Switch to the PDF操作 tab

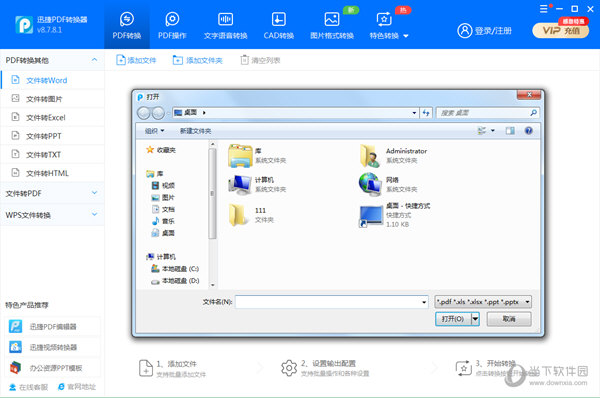tap(172, 25)
